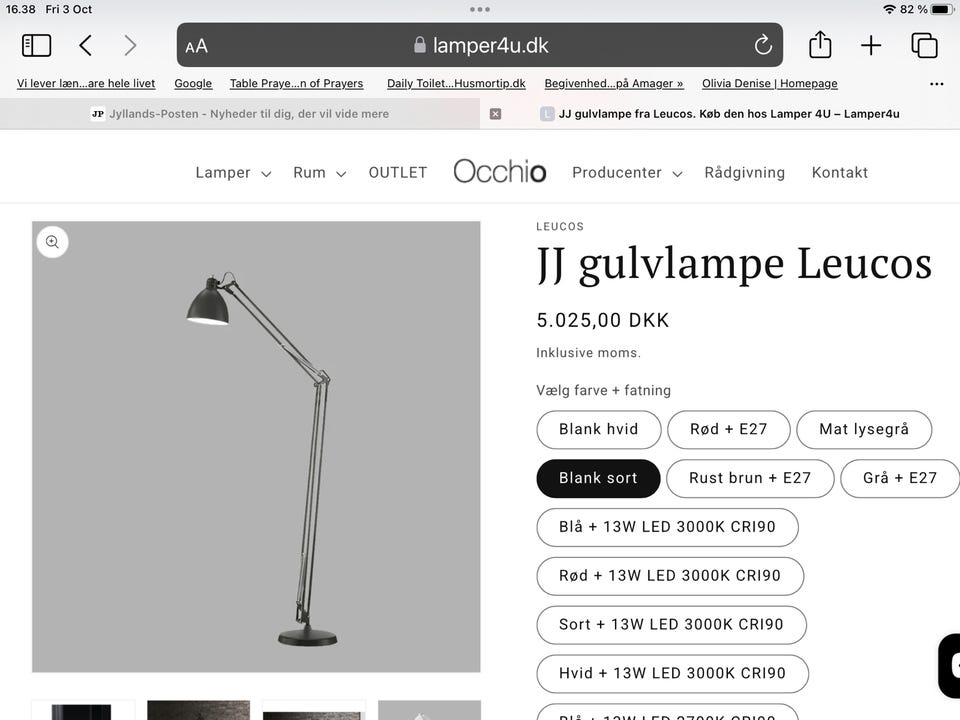Image resolution: width=960 pixels, height=720 pixels.
Task: Go back to previous page
Action: (86, 46)
